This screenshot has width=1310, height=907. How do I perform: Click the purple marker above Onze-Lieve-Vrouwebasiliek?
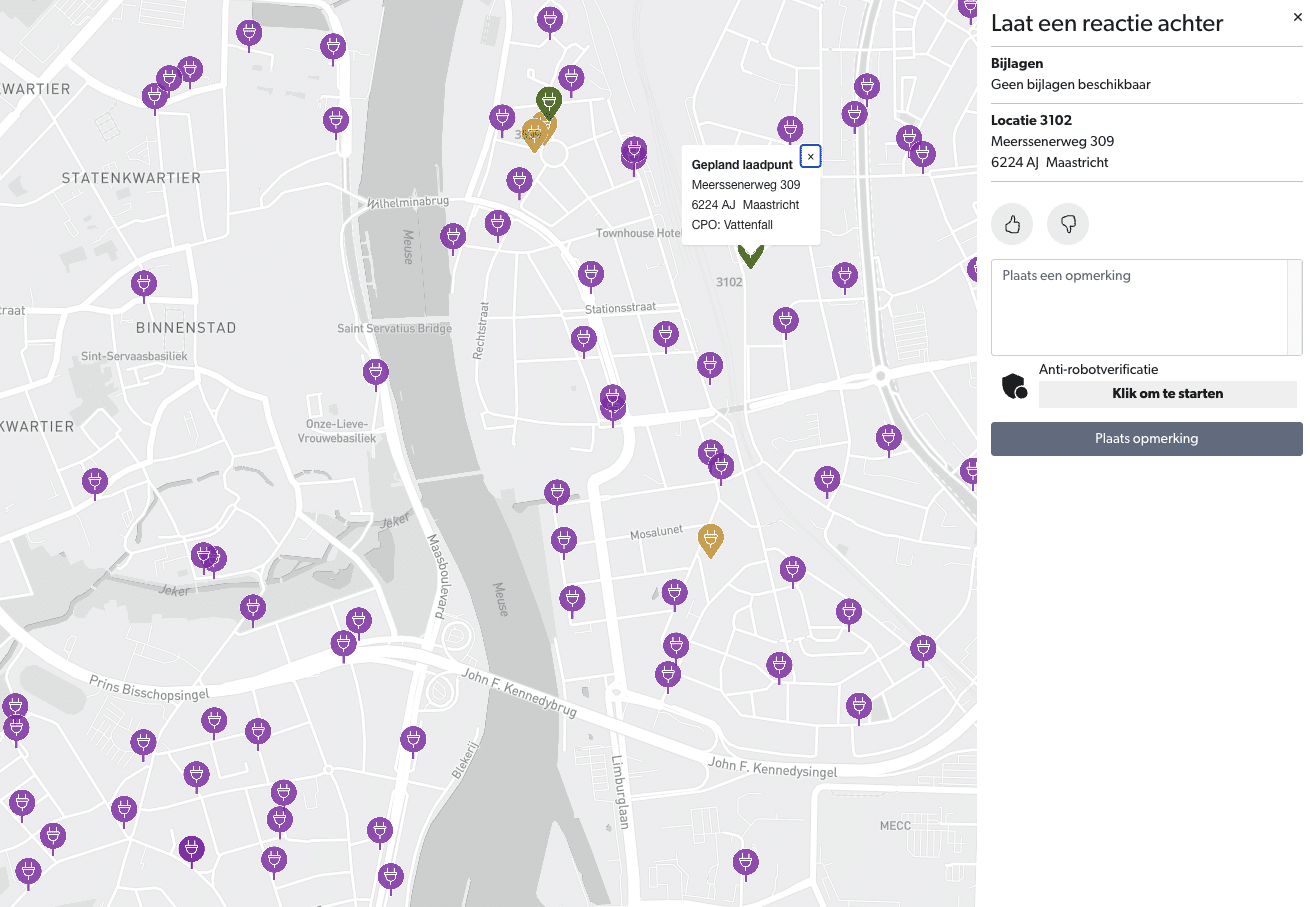click(375, 372)
